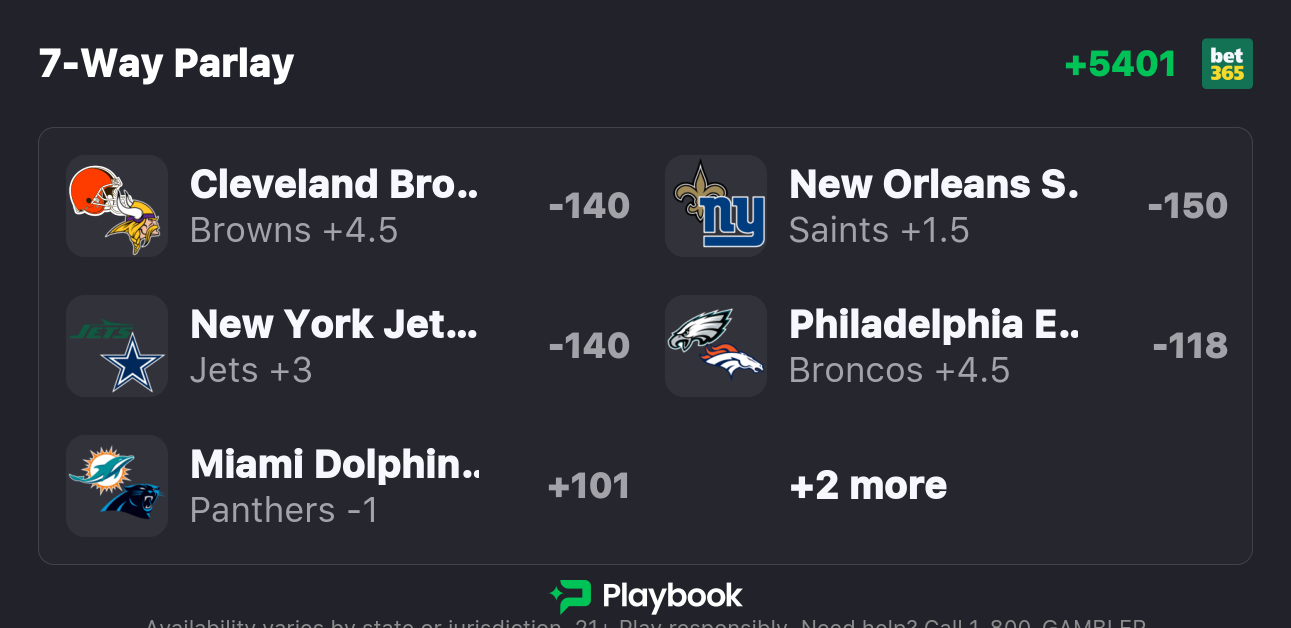The image size is (1291, 628).
Task: Click the Panthers -1 odds of +101
Action: point(589,487)
